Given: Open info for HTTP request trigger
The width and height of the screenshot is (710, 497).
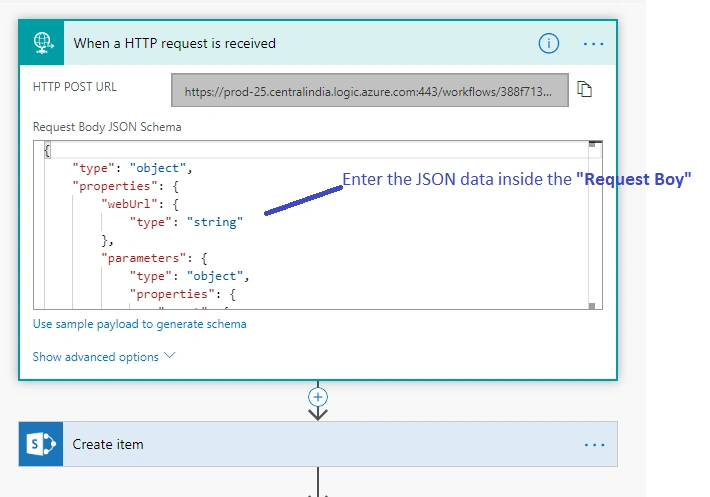Looking at the screenshot, I should 548,43.
